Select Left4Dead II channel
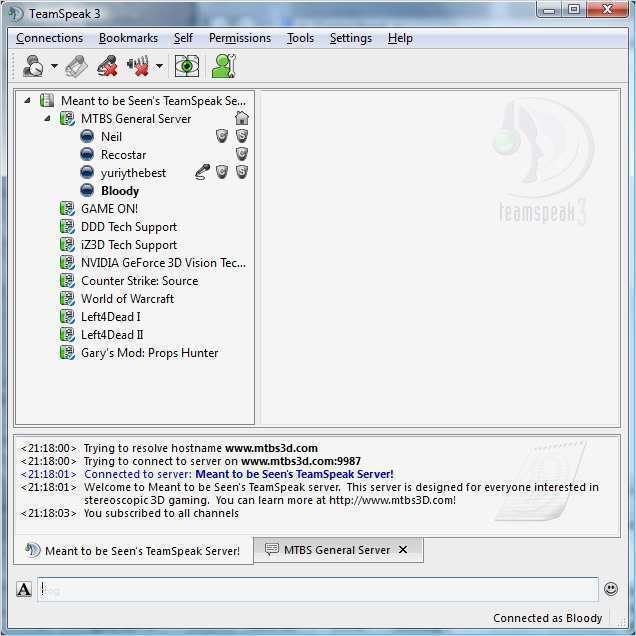The image size is (636, 636). [112, 335]
